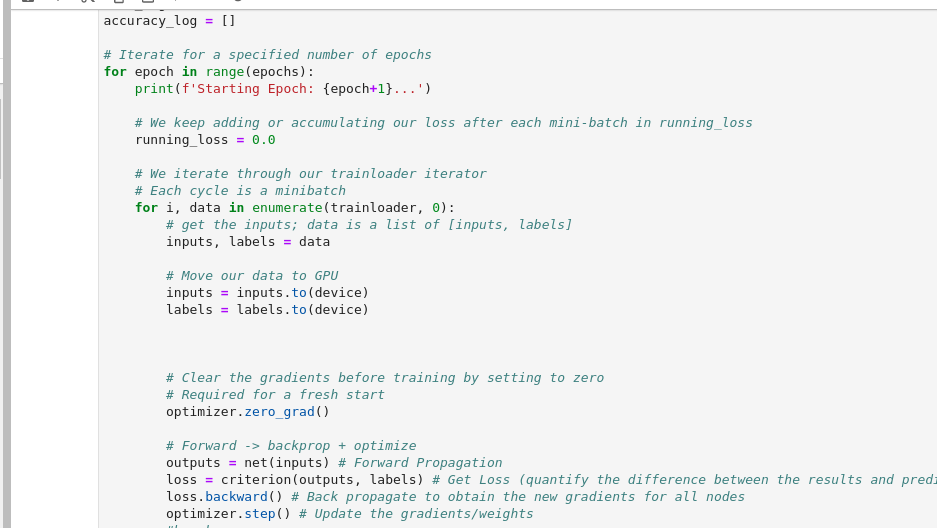Click the 'Forward -> backprop + optimize' comment

point(291,446)
